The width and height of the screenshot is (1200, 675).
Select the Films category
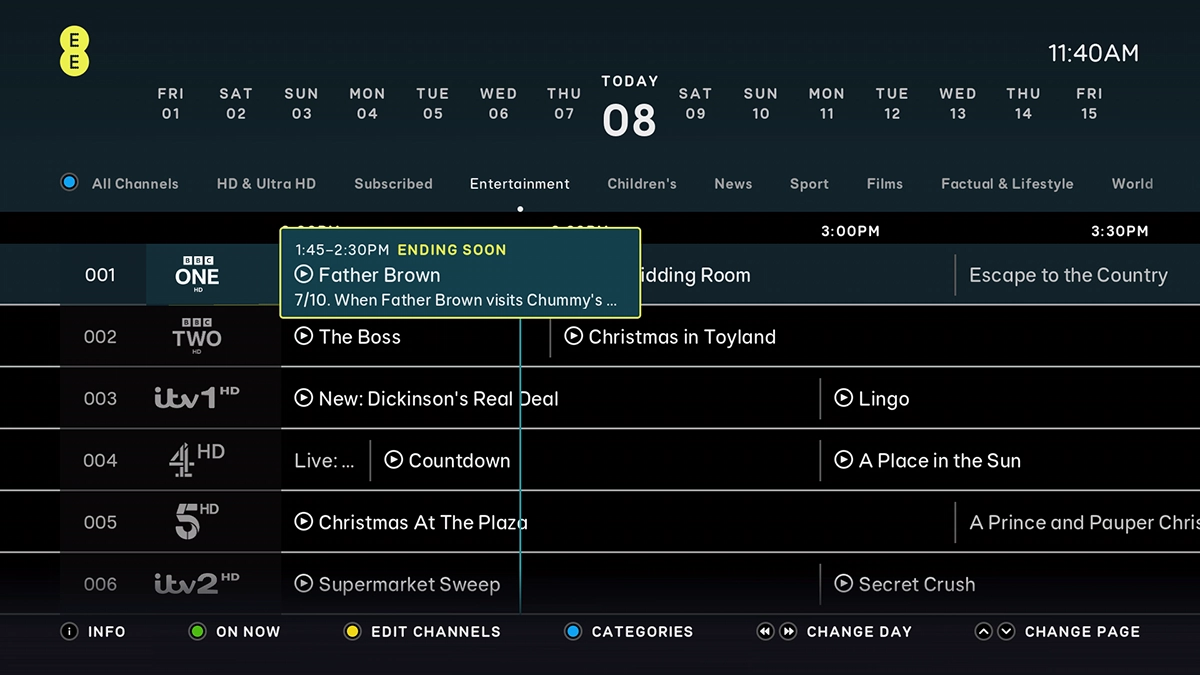(885, 184)
